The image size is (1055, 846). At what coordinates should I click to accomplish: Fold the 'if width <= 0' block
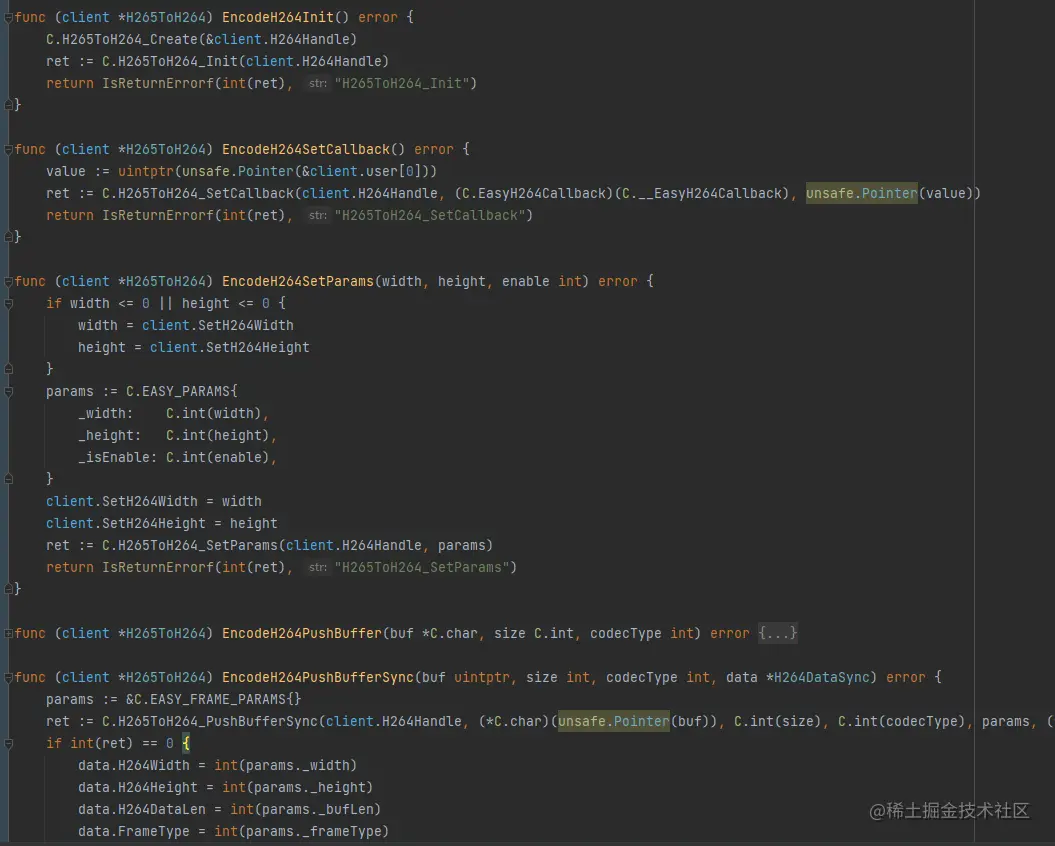pos(8,304)
